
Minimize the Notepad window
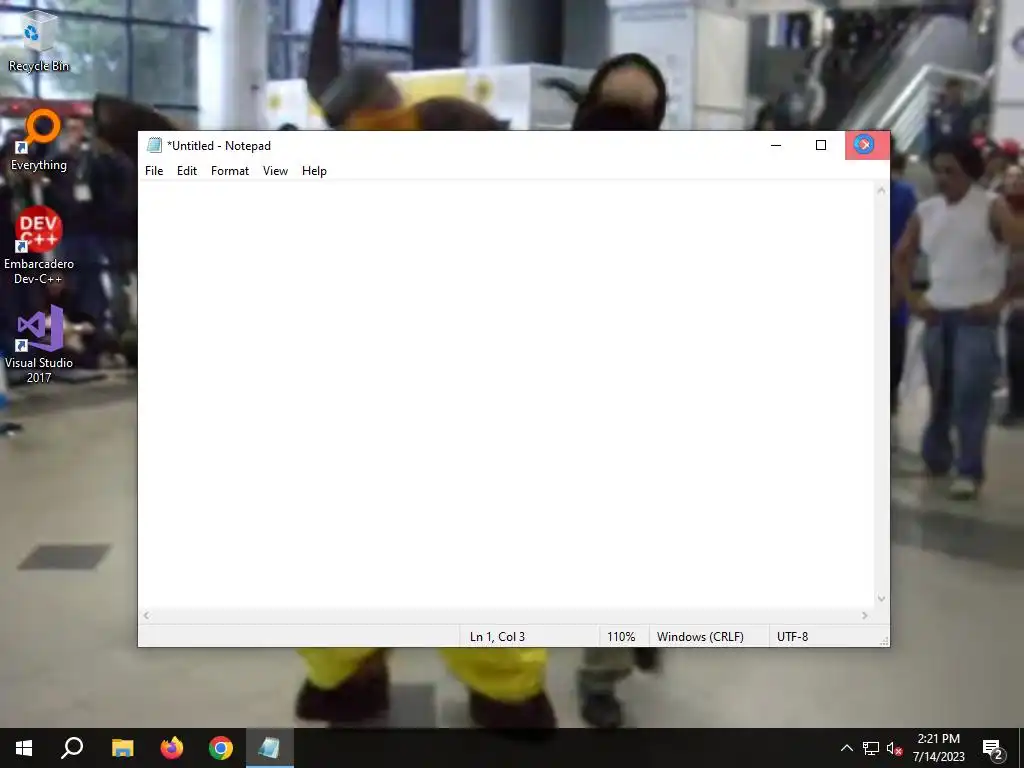point(776,145)
